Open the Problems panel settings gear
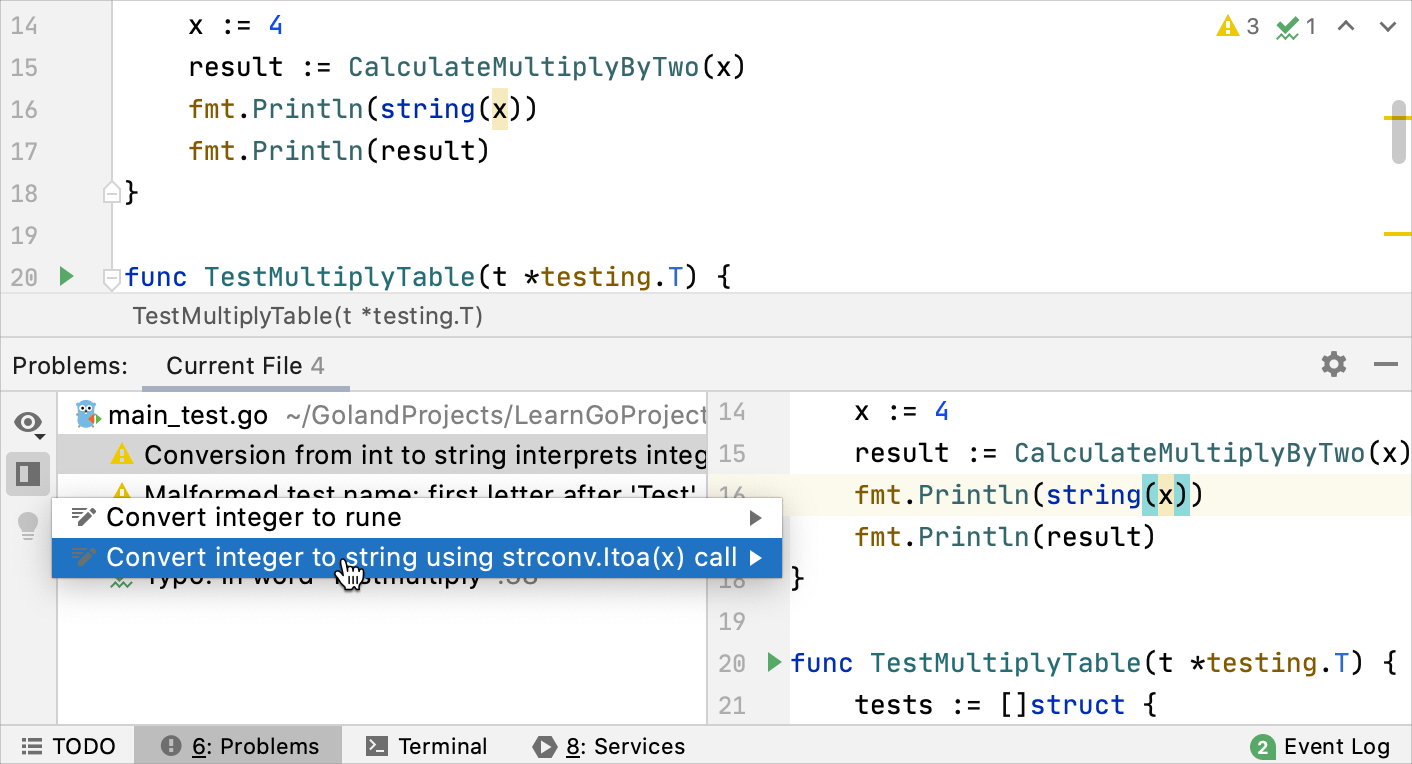The height and width of the screenshot is (764, 1412). (x=1333, y=364)
